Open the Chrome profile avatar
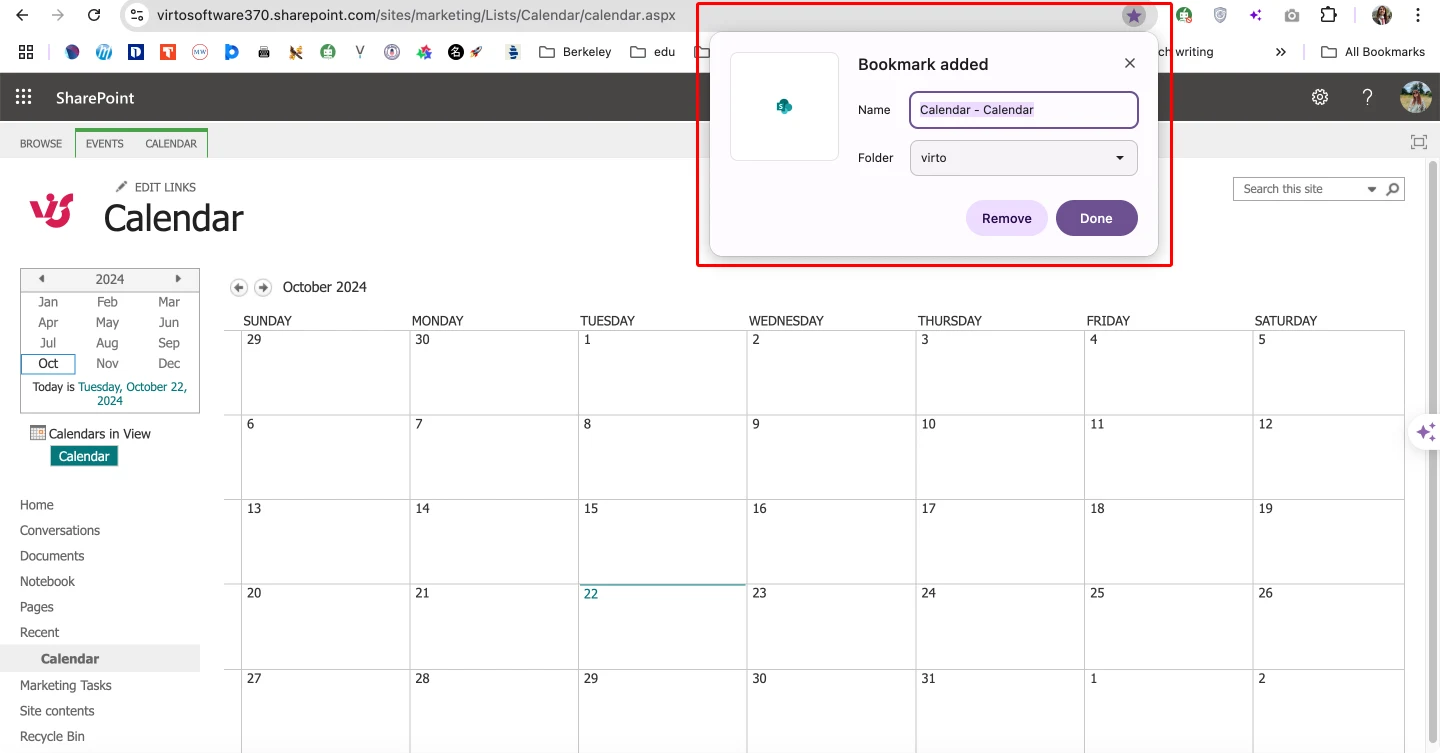Screen dimensions: 1440x753 click(x=1382, y=16)
